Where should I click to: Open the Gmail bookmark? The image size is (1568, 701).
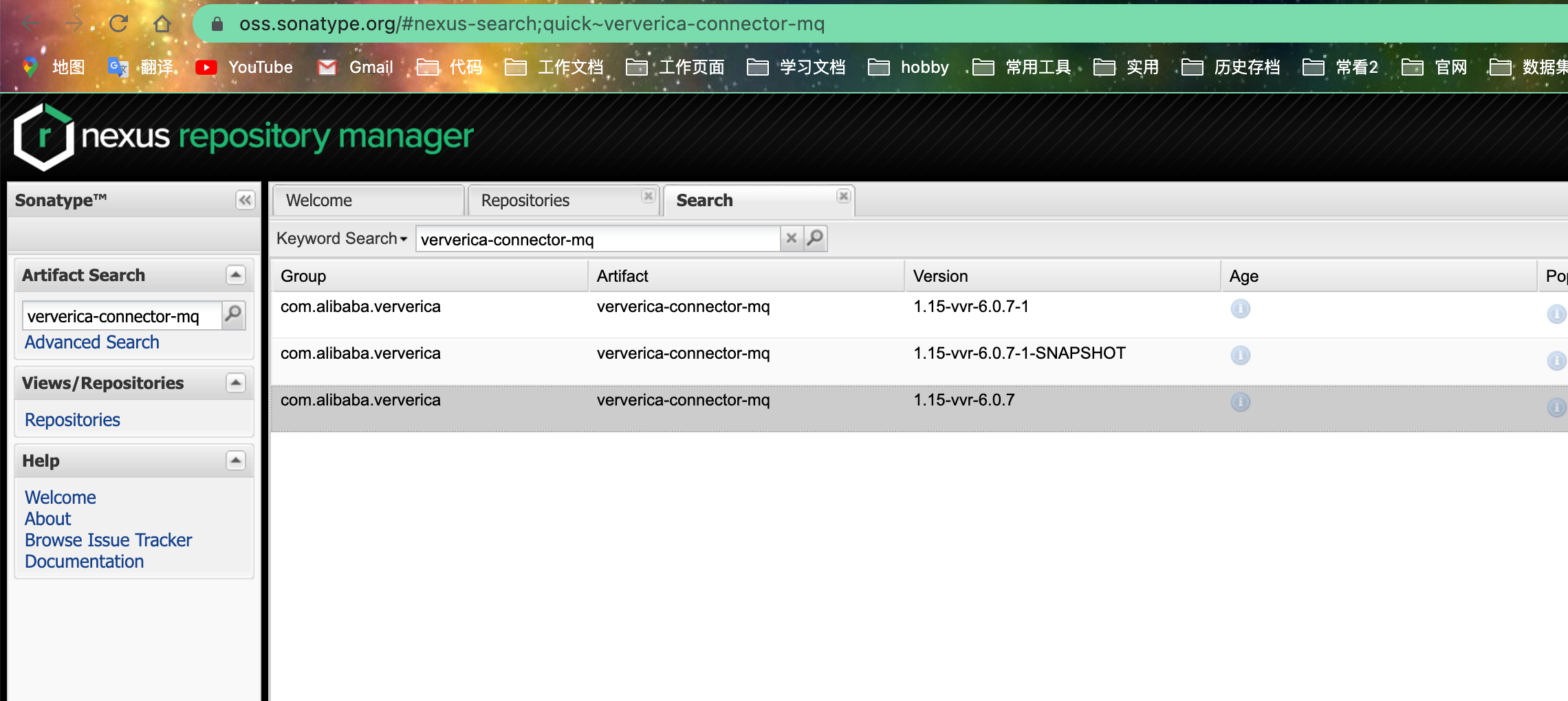tap(356, 67)
